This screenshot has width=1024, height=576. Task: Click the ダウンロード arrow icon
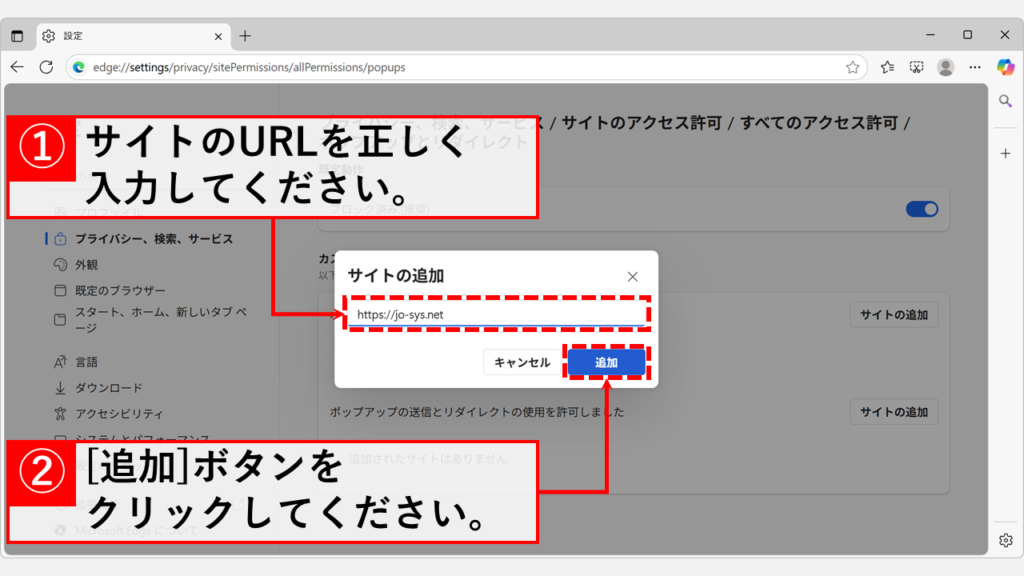pos(60,388)
